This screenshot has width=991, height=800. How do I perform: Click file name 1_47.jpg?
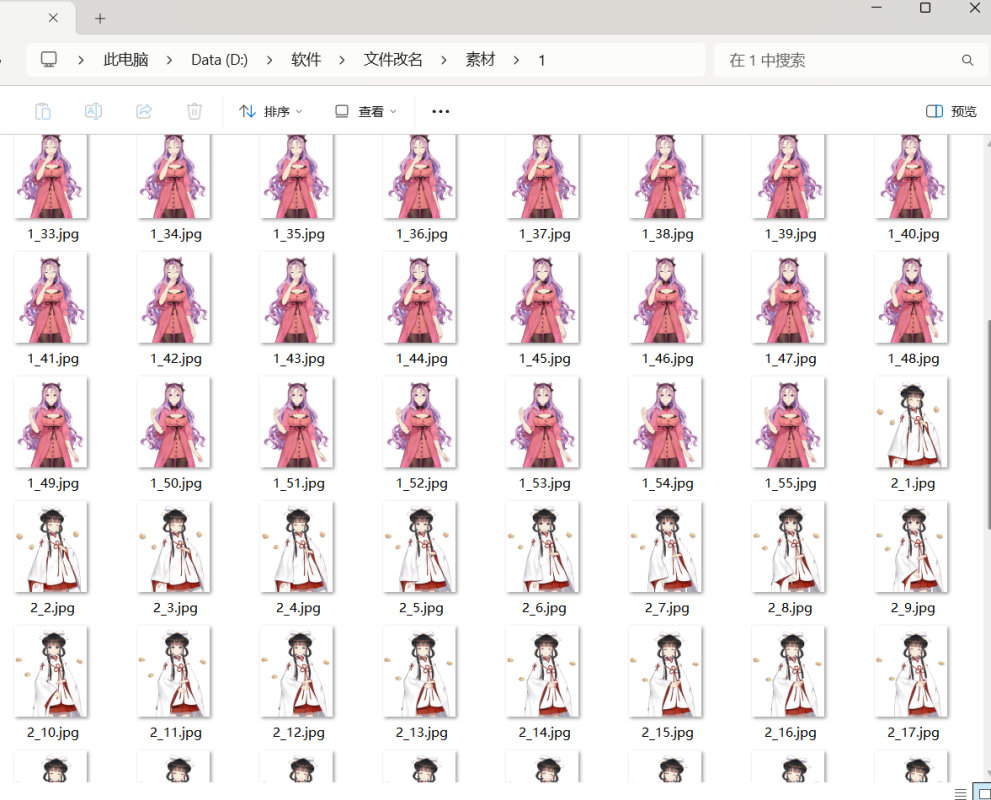(791, 359)
